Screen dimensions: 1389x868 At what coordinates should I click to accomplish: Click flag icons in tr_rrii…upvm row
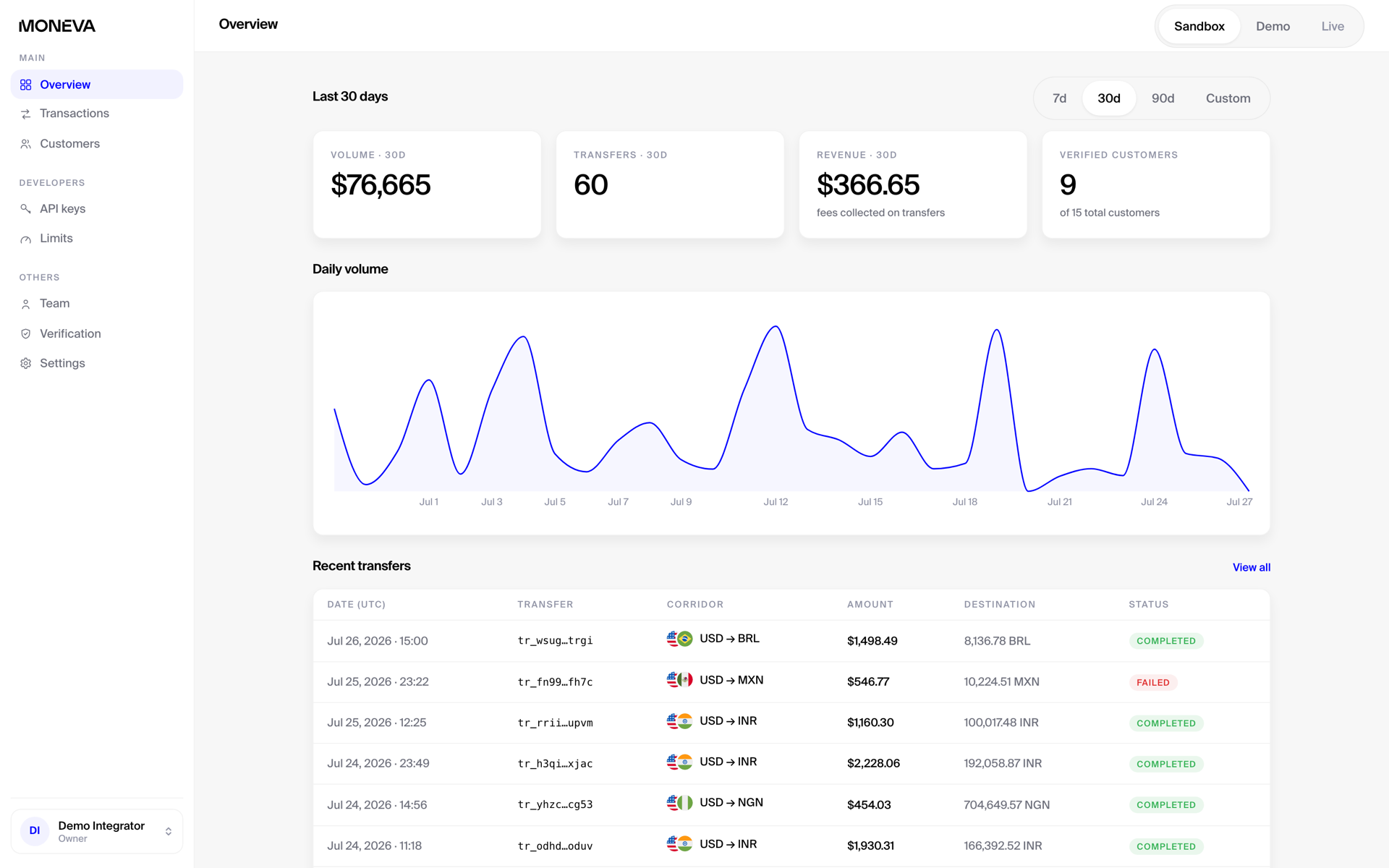679,721
